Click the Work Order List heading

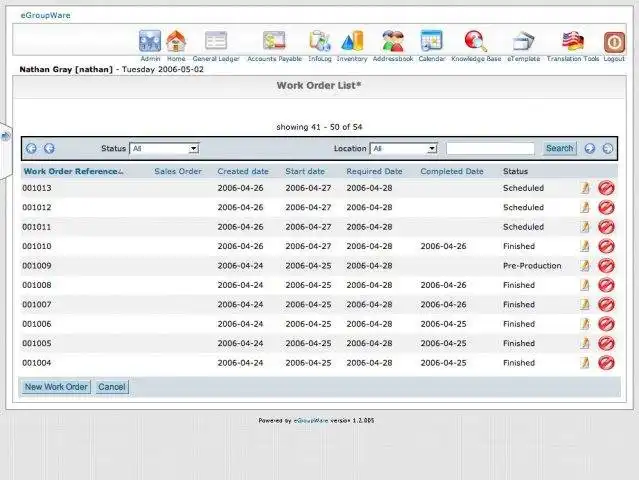[319, 86]
